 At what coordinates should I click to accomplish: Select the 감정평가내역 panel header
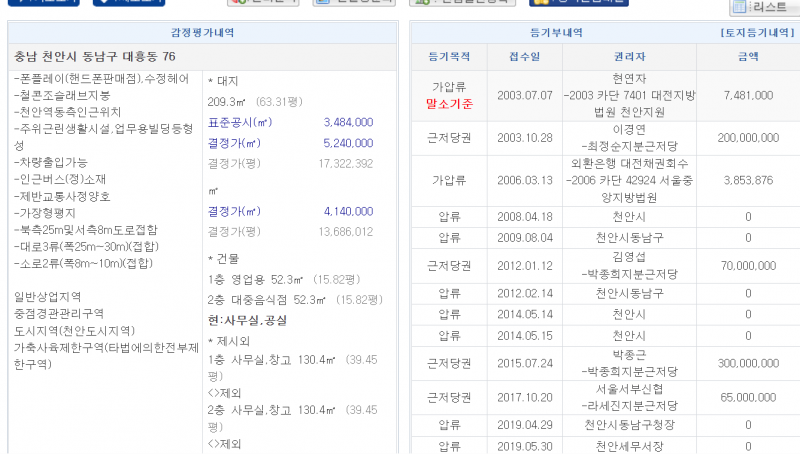click(204, 33)
